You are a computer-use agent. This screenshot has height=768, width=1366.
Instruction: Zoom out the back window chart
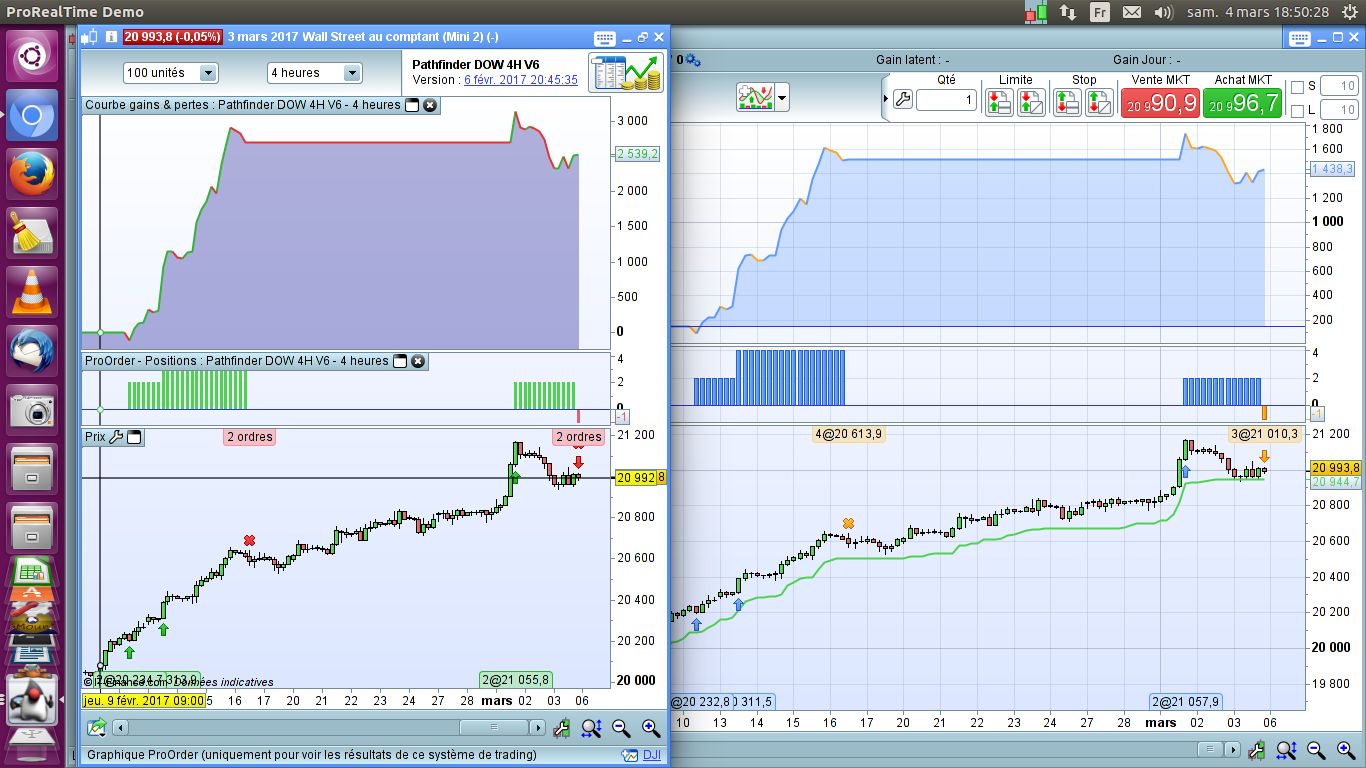click(1317, 748)
